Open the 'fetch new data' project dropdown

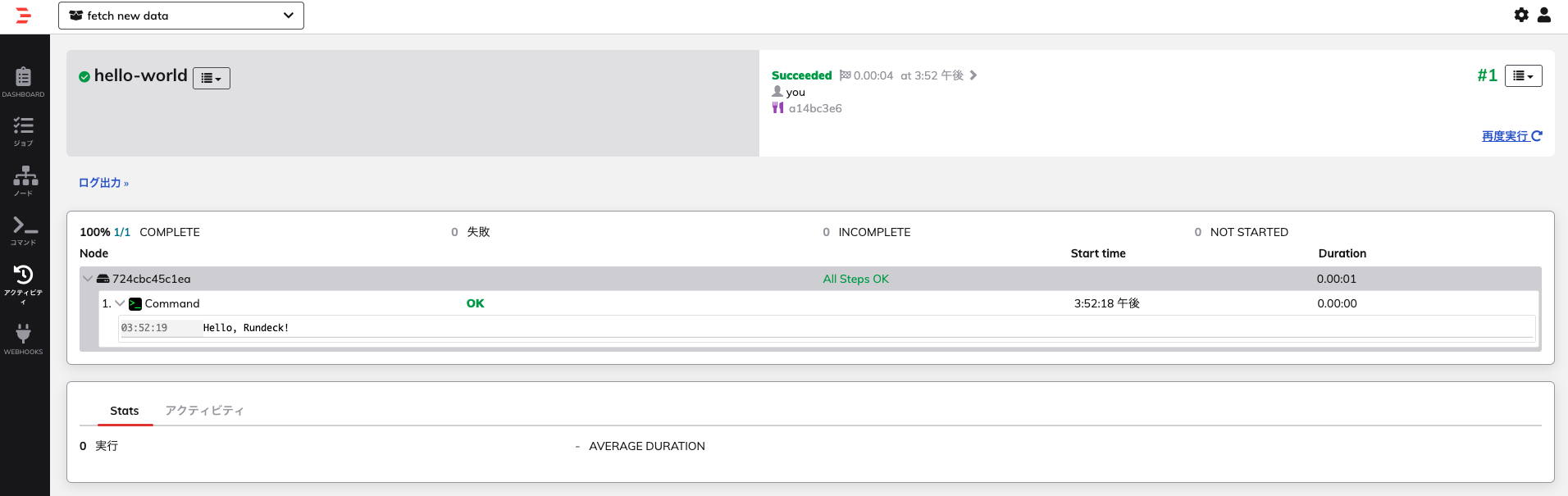tap(181, 16)
